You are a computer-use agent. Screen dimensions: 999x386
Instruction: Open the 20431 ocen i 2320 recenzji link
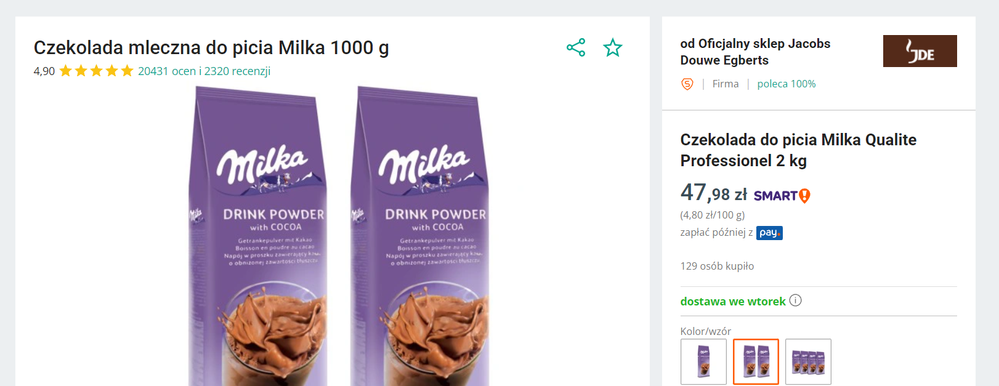205,71
